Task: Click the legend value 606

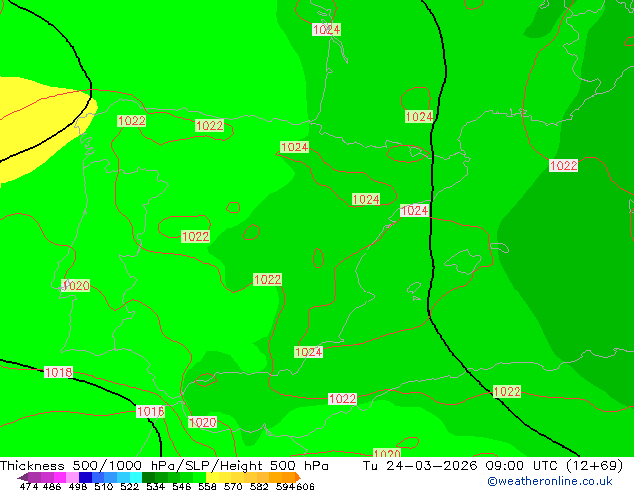Action: coord(304,486)
